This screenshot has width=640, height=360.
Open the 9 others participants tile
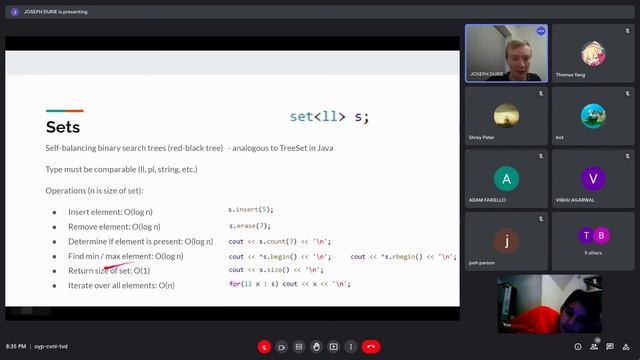[x=593, y=241]
